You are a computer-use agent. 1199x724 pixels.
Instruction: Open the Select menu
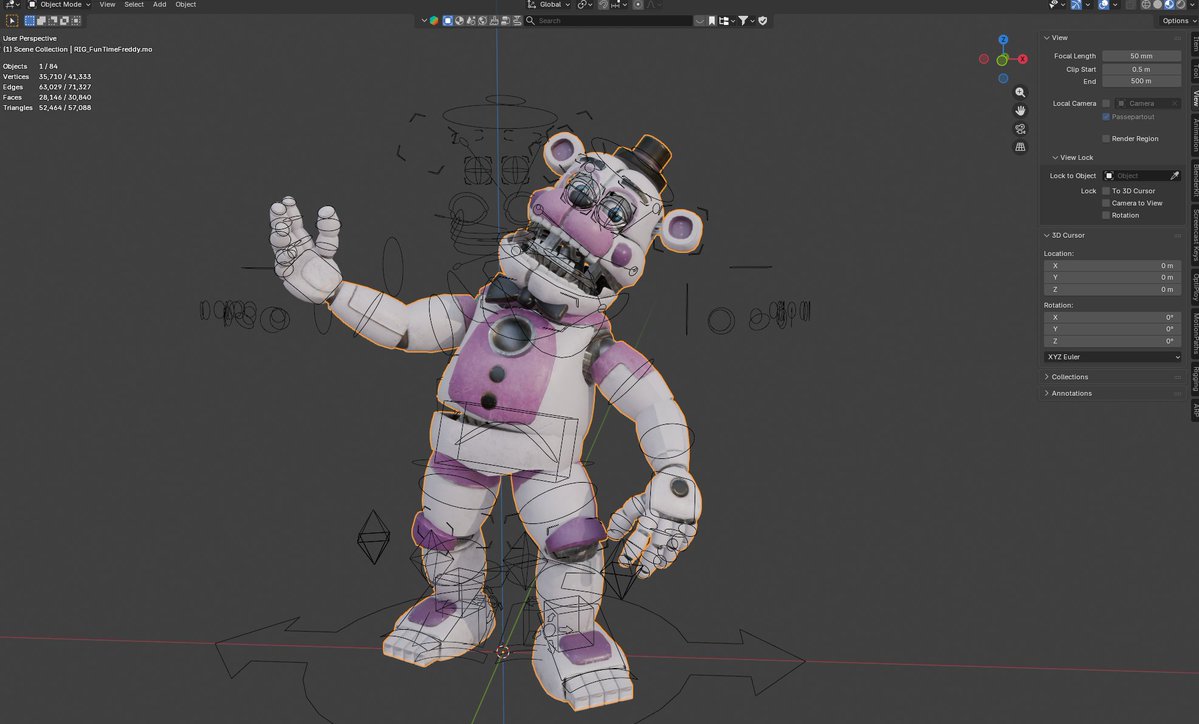134,5
